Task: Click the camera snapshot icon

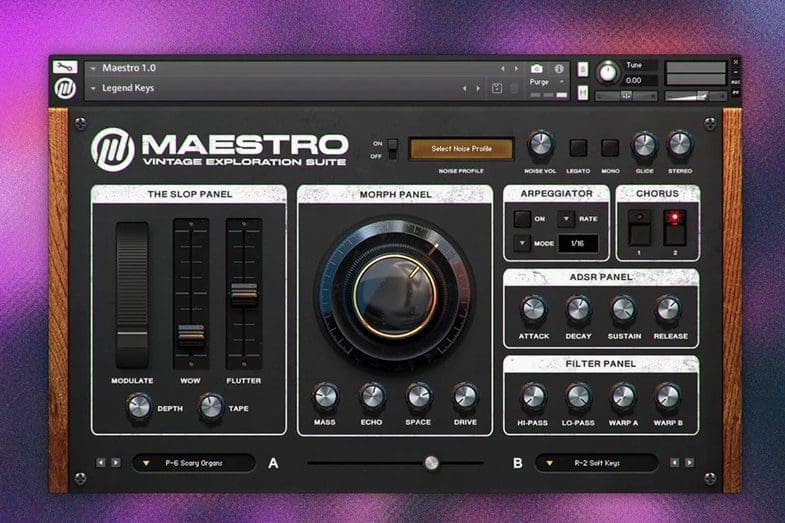Action: (536, 69)
